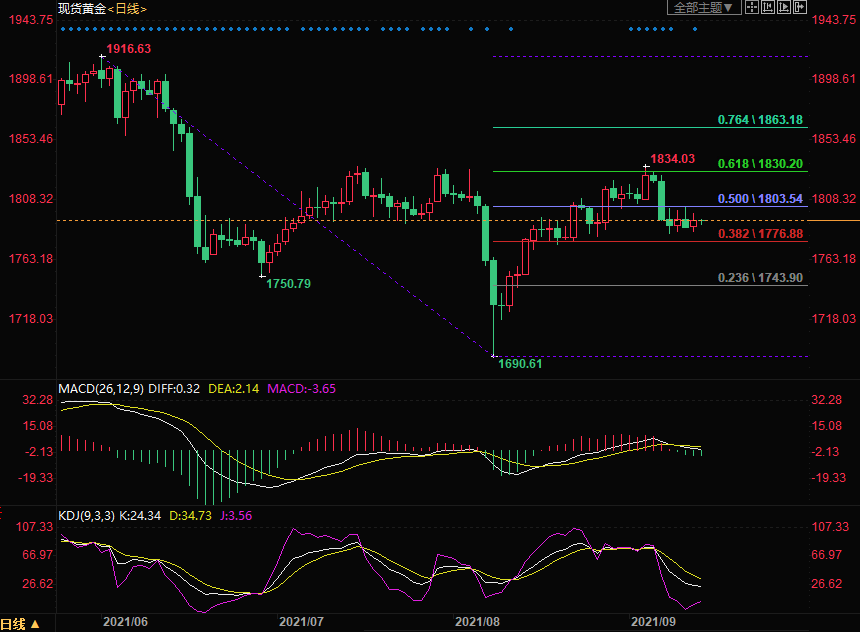Open the 全部主题 dropdown
The height and width of the screenshot is (632, 860).
(703, 7)
